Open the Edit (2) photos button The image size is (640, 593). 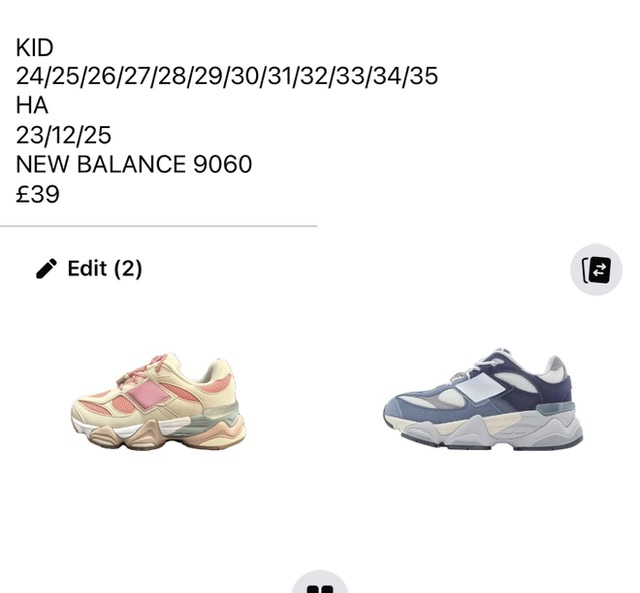point(89,269)
